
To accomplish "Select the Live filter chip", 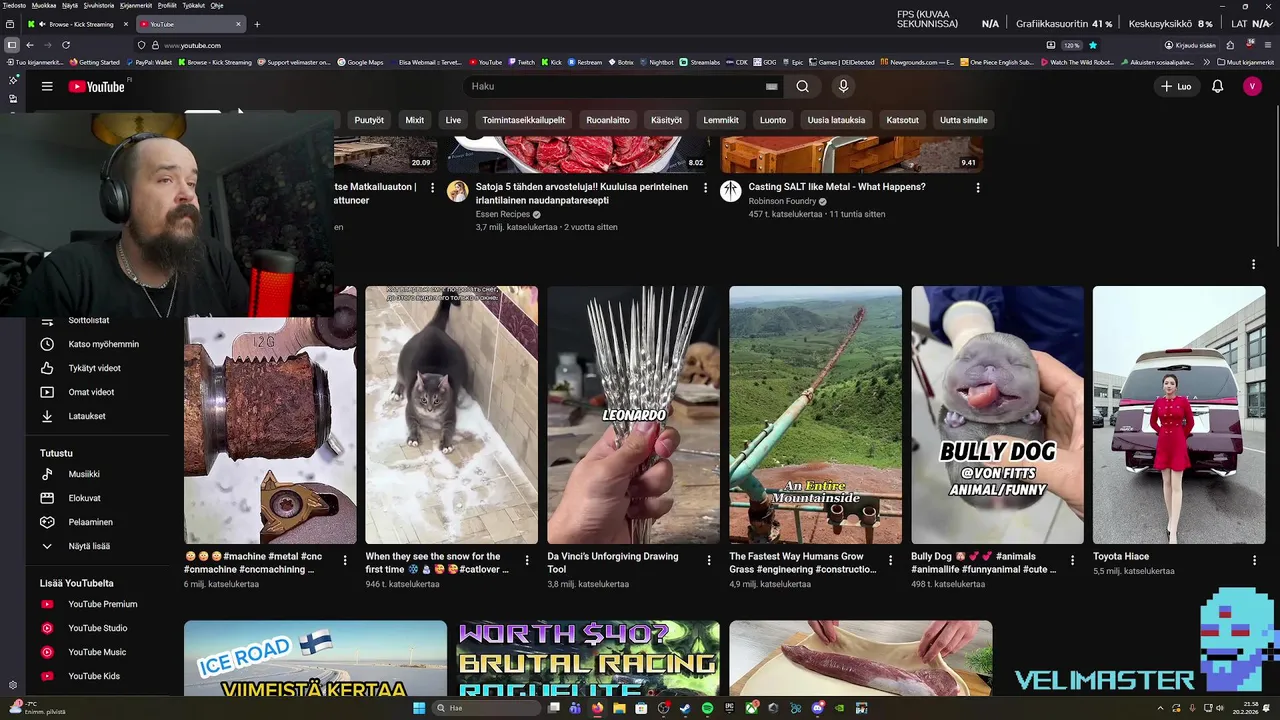I will pos(453,120).
